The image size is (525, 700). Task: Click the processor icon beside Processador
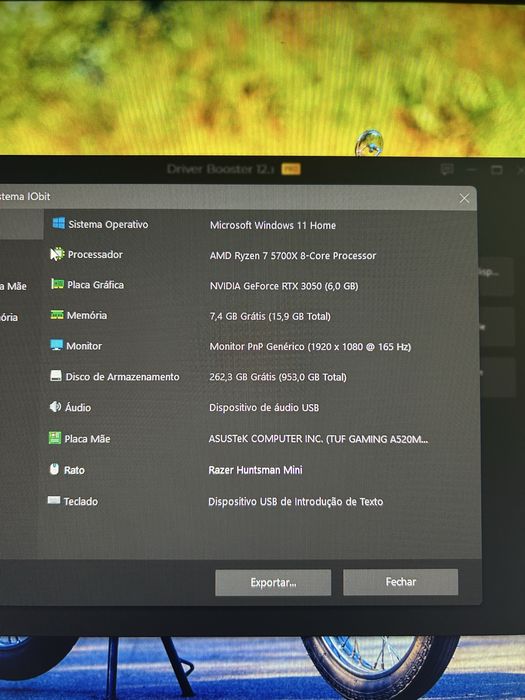tap(57, 254)
